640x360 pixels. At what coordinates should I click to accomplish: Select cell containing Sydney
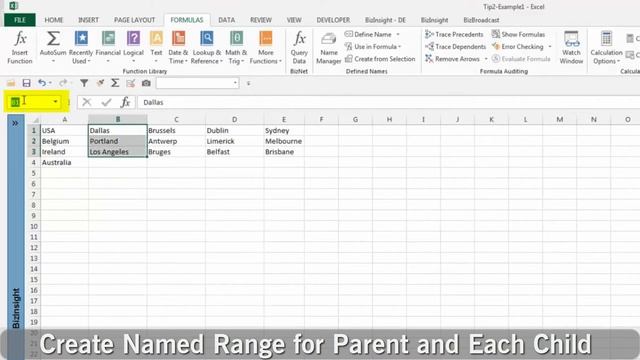pyautogui.click(x=284, y=131)
